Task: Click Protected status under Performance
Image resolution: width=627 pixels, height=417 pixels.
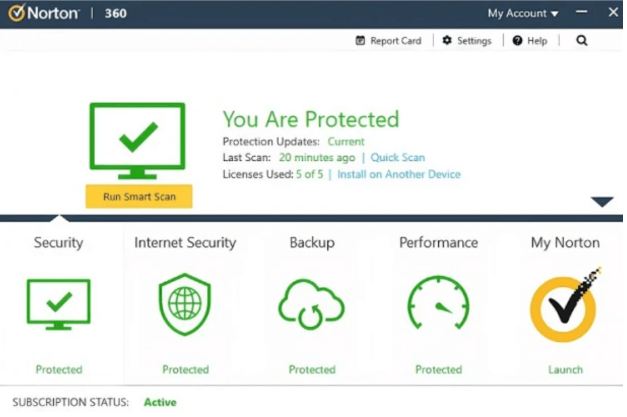Action: click(439, 369)
